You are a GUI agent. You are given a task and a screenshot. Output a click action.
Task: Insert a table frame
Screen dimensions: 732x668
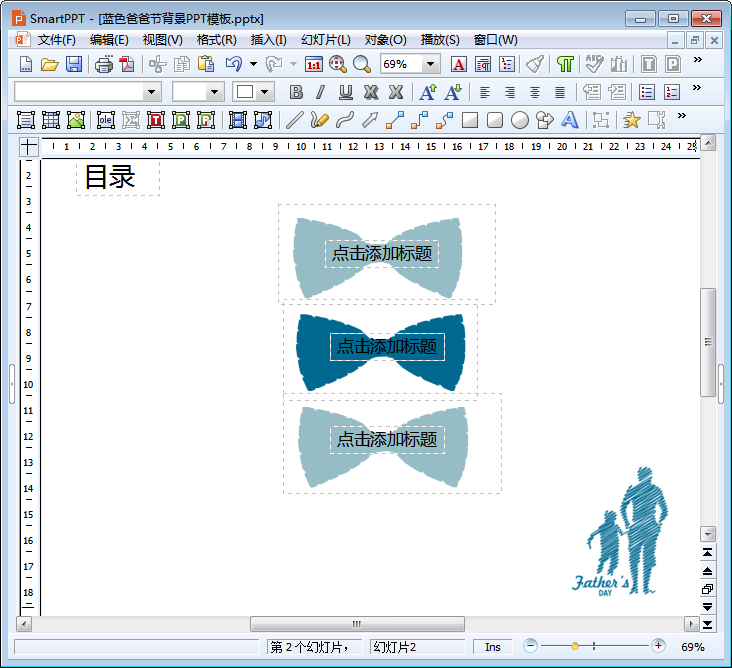click(51, 120)
